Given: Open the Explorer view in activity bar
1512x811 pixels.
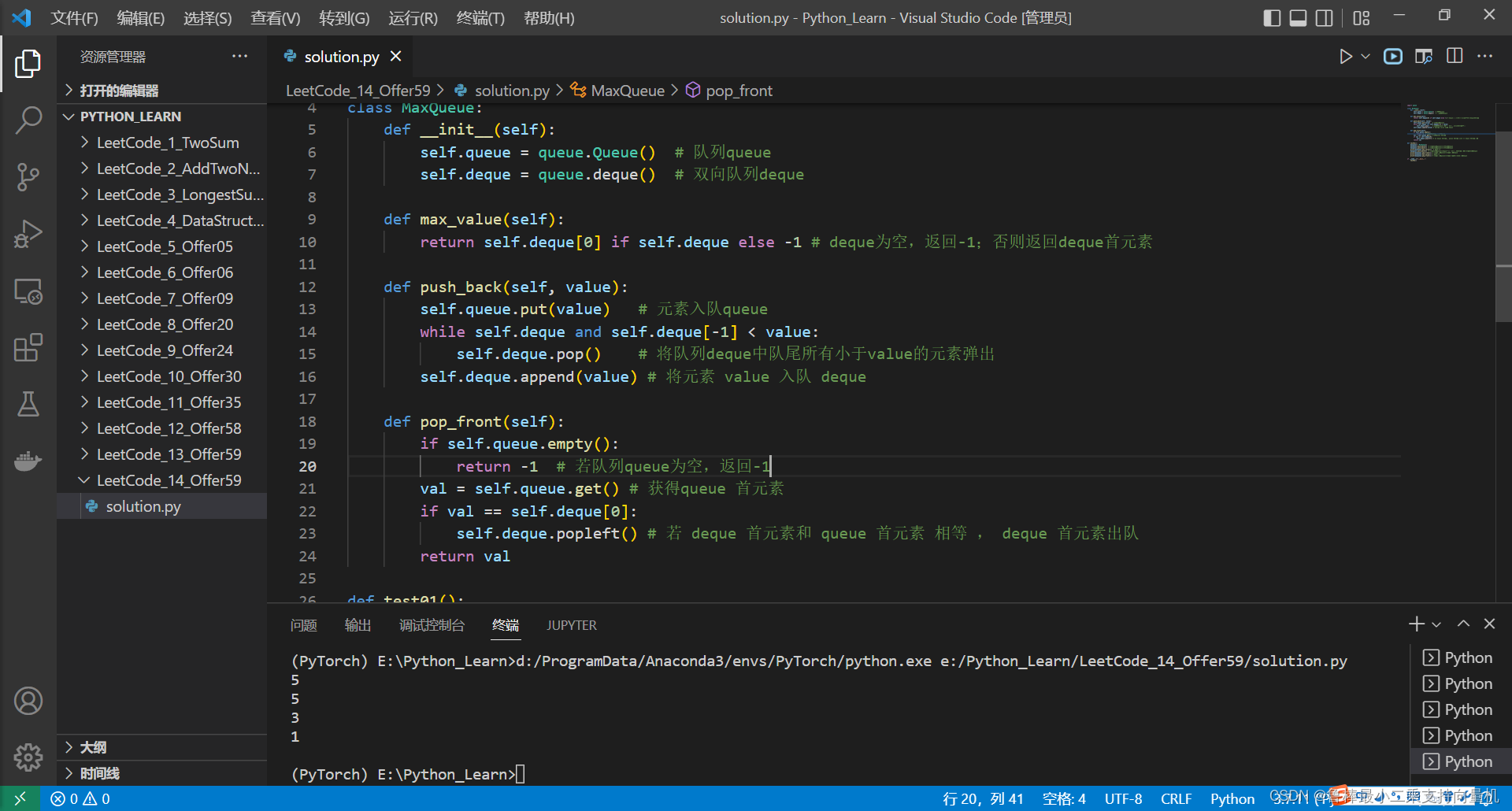Looking at the screenshot, I should click(28, 64).
